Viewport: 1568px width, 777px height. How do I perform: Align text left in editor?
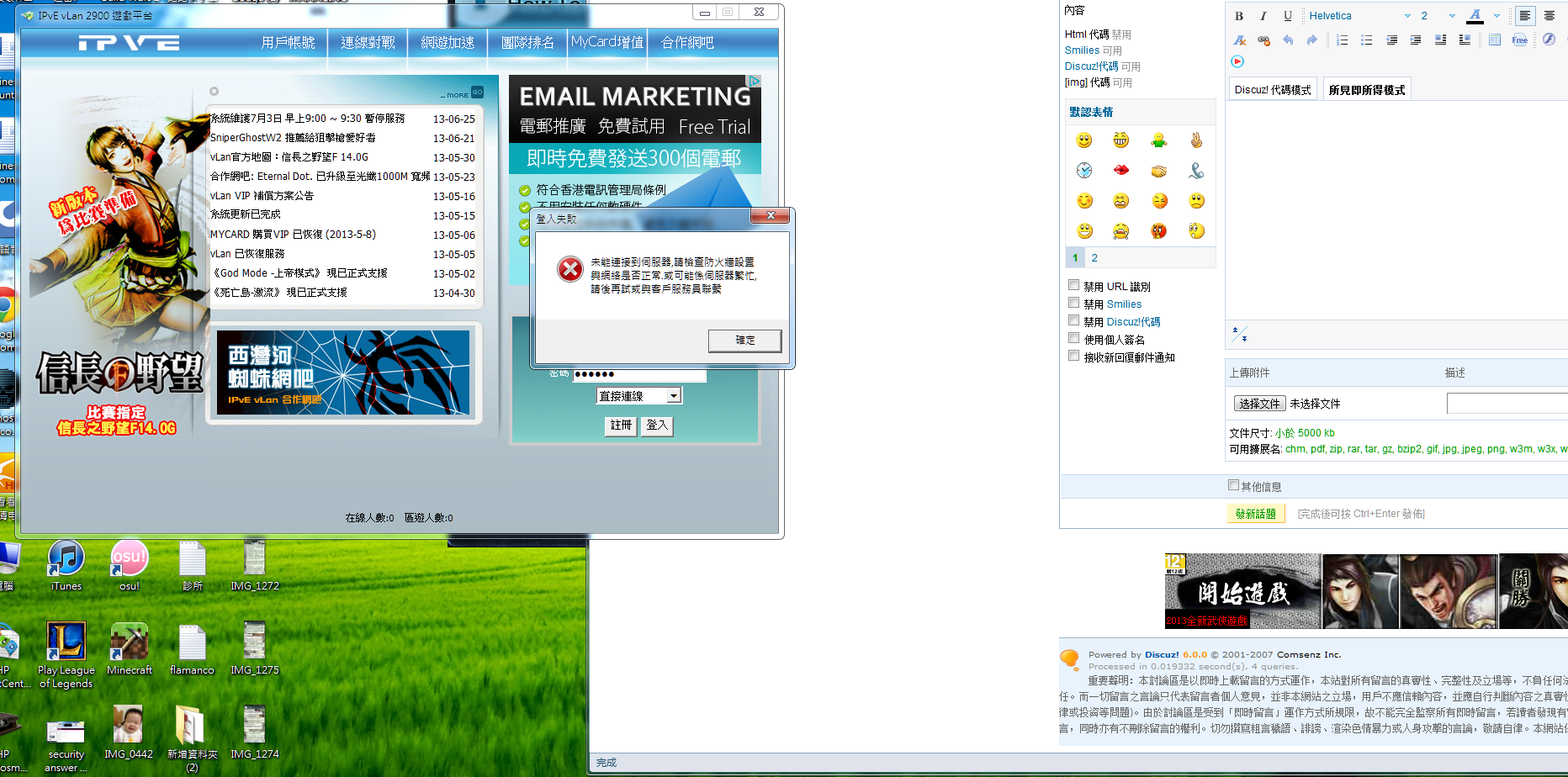pyautogui.click(x=1524, y=16)
